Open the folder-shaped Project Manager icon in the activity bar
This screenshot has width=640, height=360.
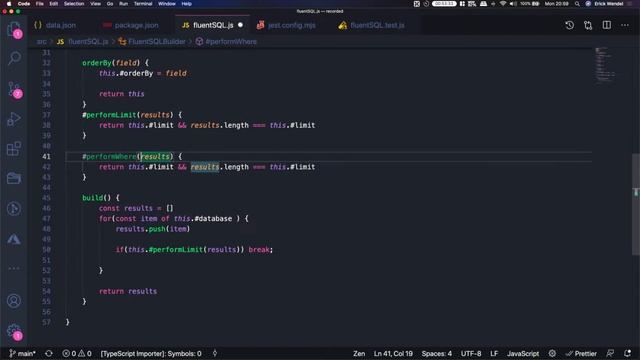coord(14,178)
